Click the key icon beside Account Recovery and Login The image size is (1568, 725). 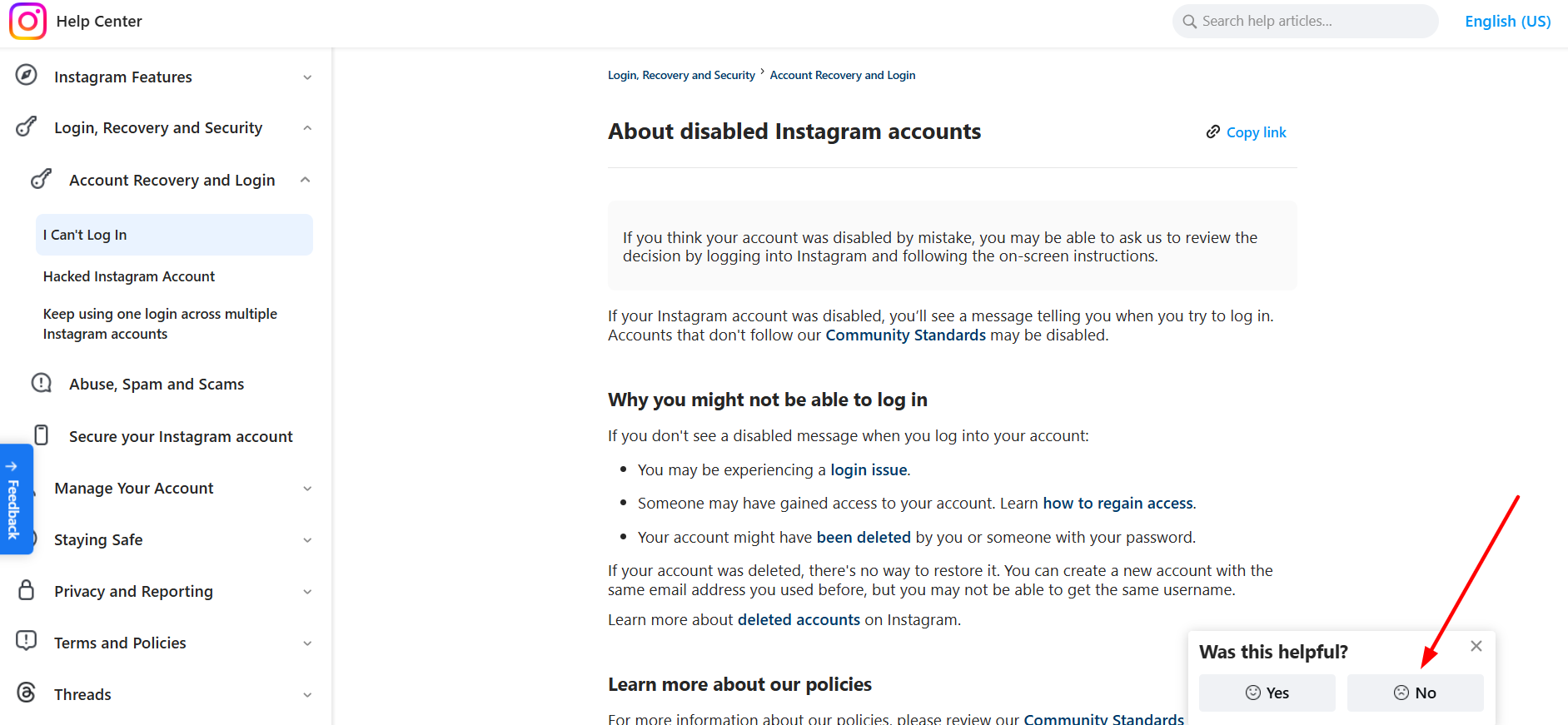42,179
